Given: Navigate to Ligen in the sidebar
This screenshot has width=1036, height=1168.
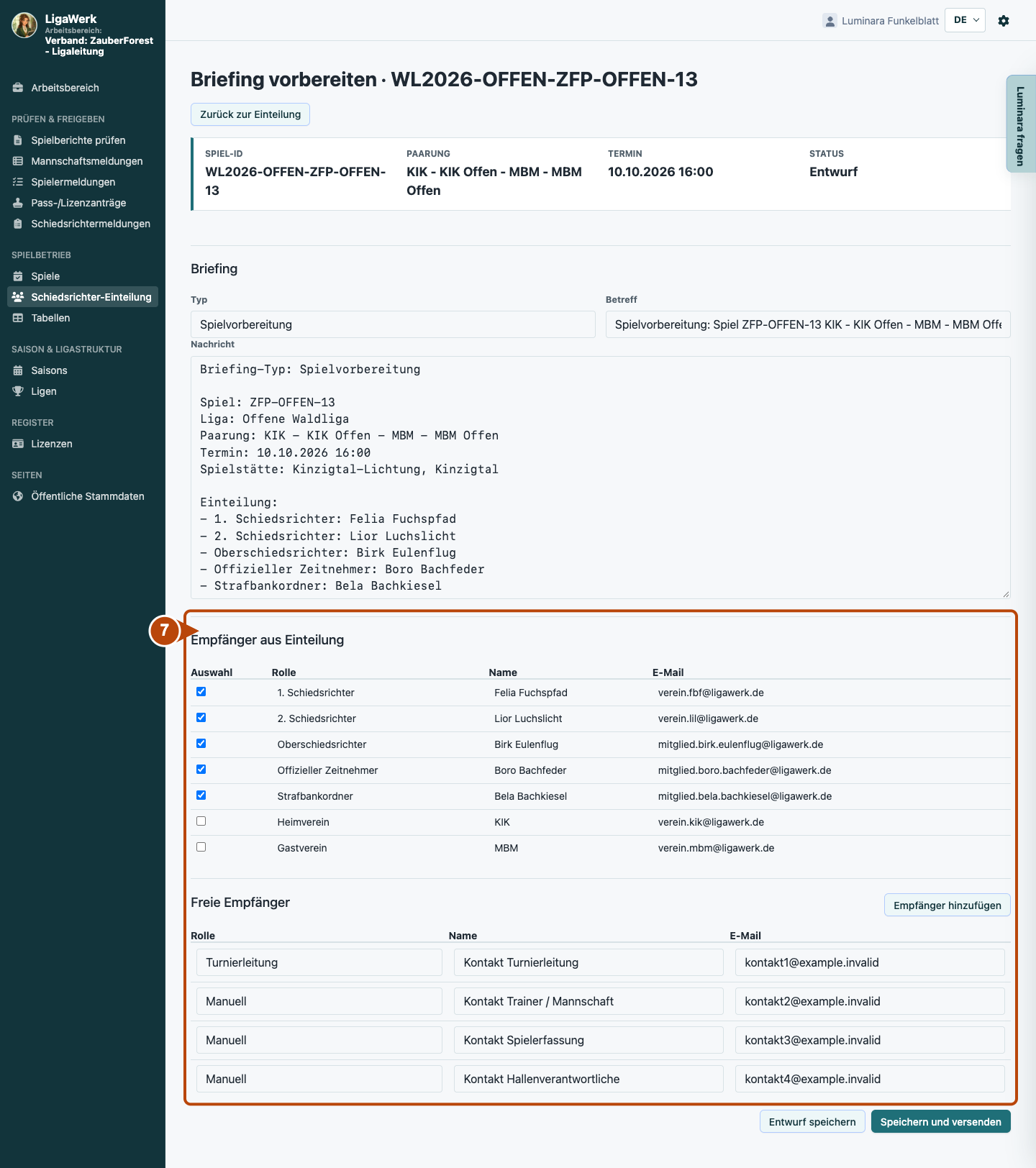Looking at the screenshot, I should (83, 391).
